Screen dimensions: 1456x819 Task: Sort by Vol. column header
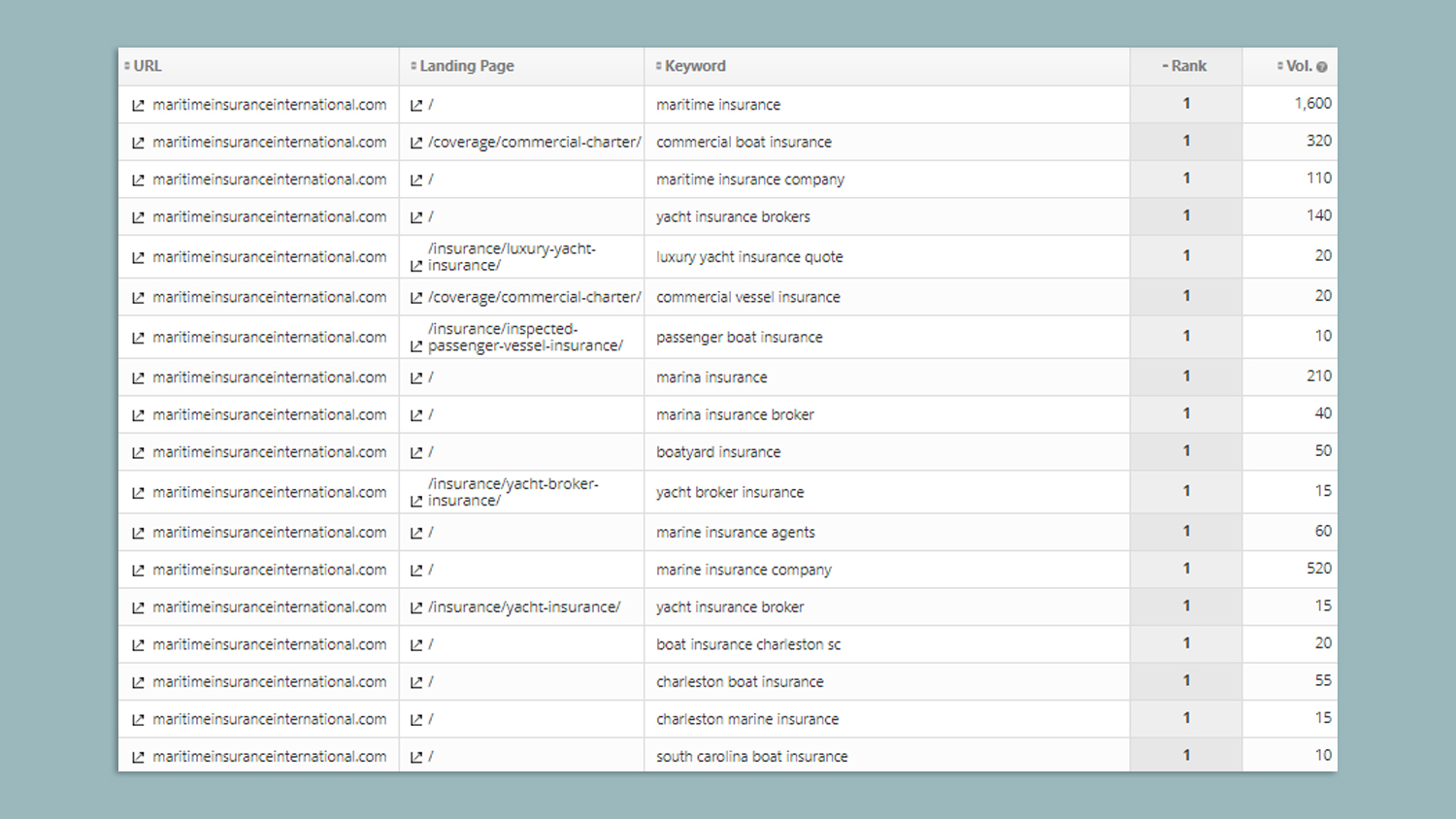1294,66
